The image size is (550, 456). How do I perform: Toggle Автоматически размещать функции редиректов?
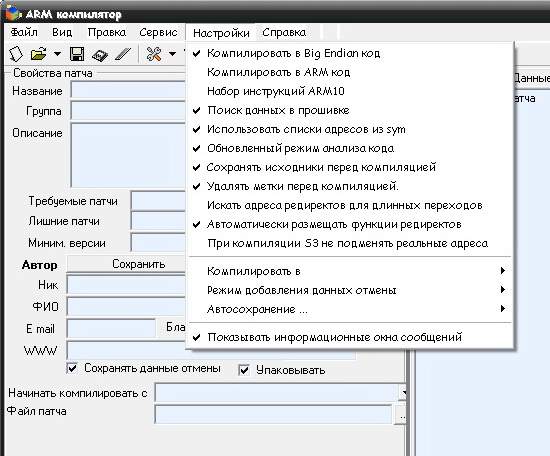[350, 224]
